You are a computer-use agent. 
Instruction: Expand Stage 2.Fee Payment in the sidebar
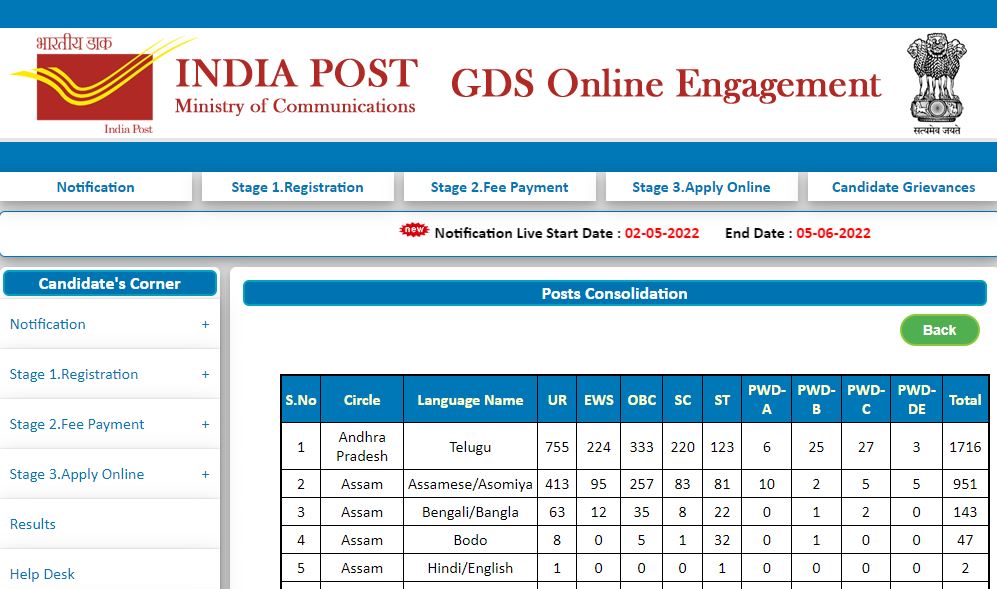(x=109, y=424)
